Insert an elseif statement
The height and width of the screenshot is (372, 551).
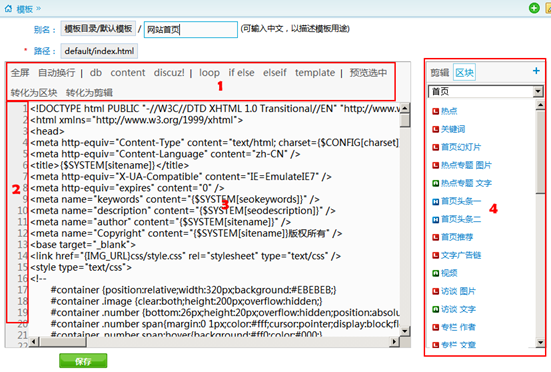pos(275,73)
